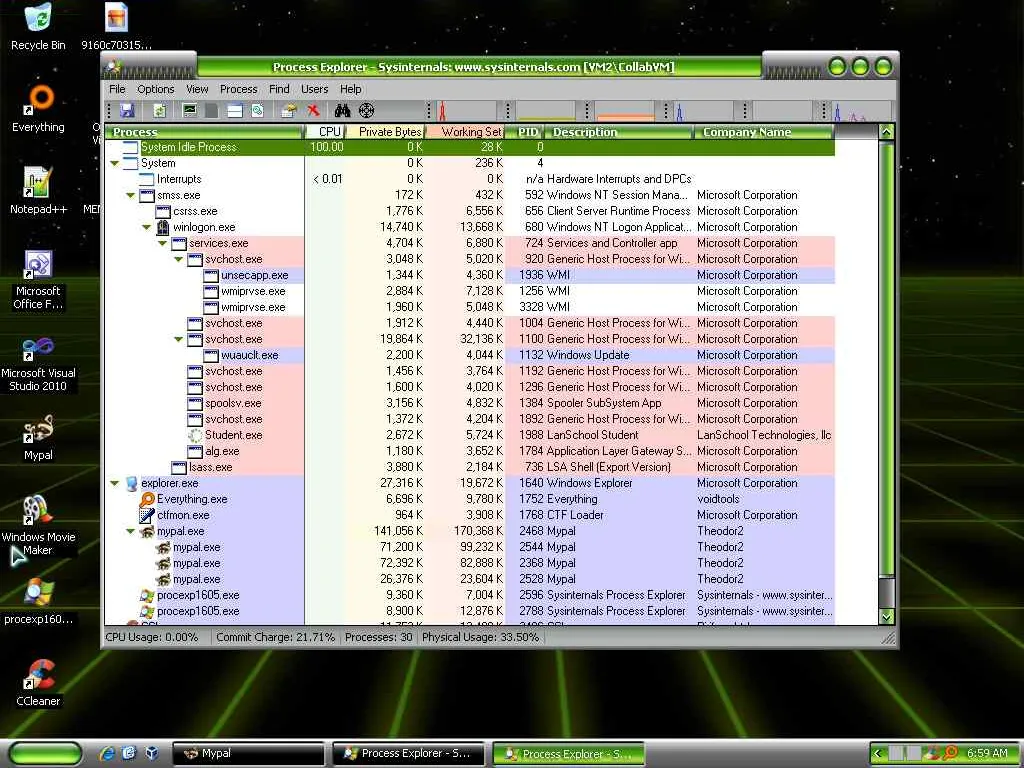The height and width of the screenshot is (768, 1024).
Task: Open the Recycle Bin desktop icon
Action: pyautogui.click(x=38, y=27)
